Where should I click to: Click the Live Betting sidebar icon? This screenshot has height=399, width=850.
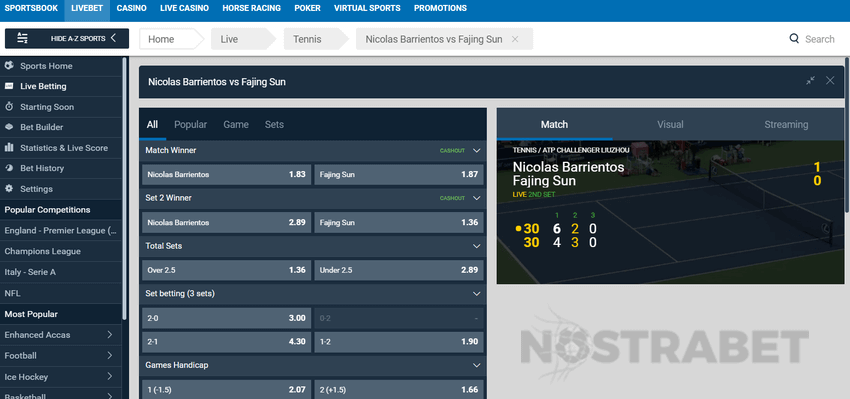click(9, 86)
